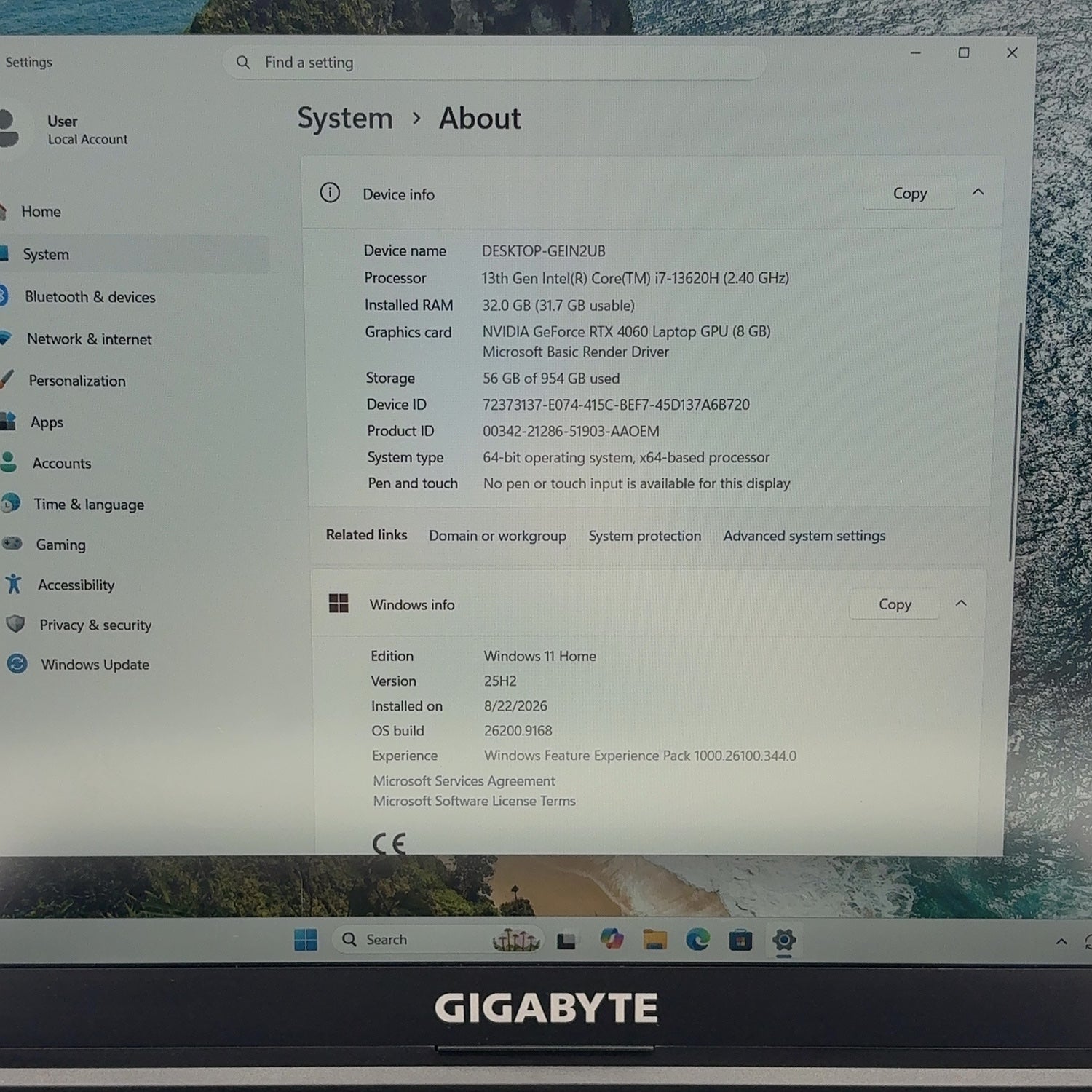Open Privacy & security settings
Screen dimensions: 1092x1092
95,625
